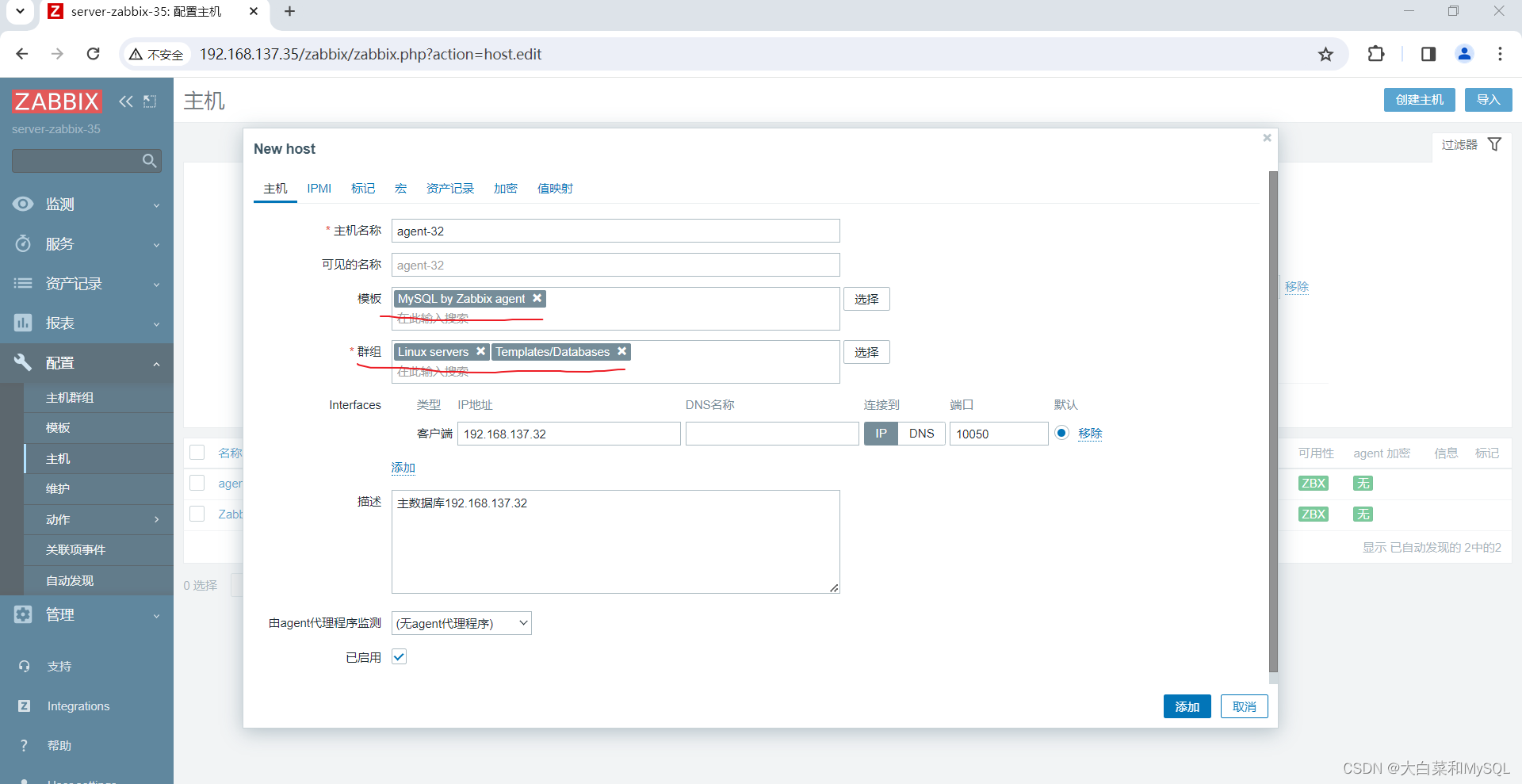Expand the 动作 submenu arrow
This screenshot has height=784, width=1522.
pyautogui.click(x=156, y=520)
